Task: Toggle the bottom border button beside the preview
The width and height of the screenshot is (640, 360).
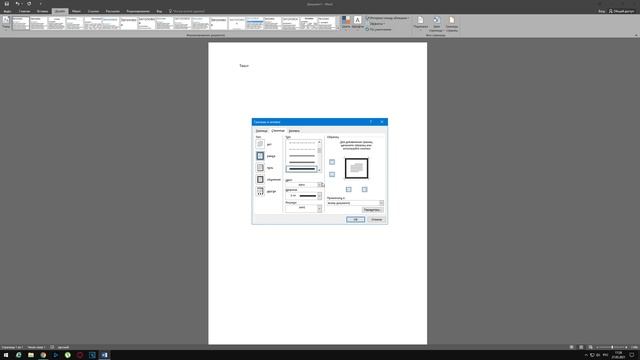Action: (x=332, y=174)
